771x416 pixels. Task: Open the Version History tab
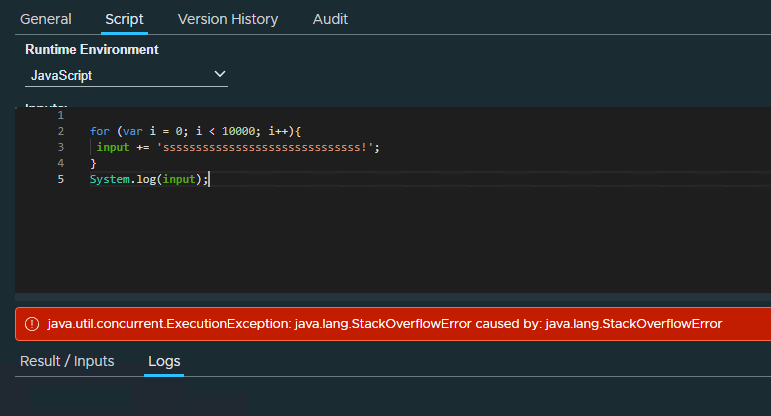point(228,19)
